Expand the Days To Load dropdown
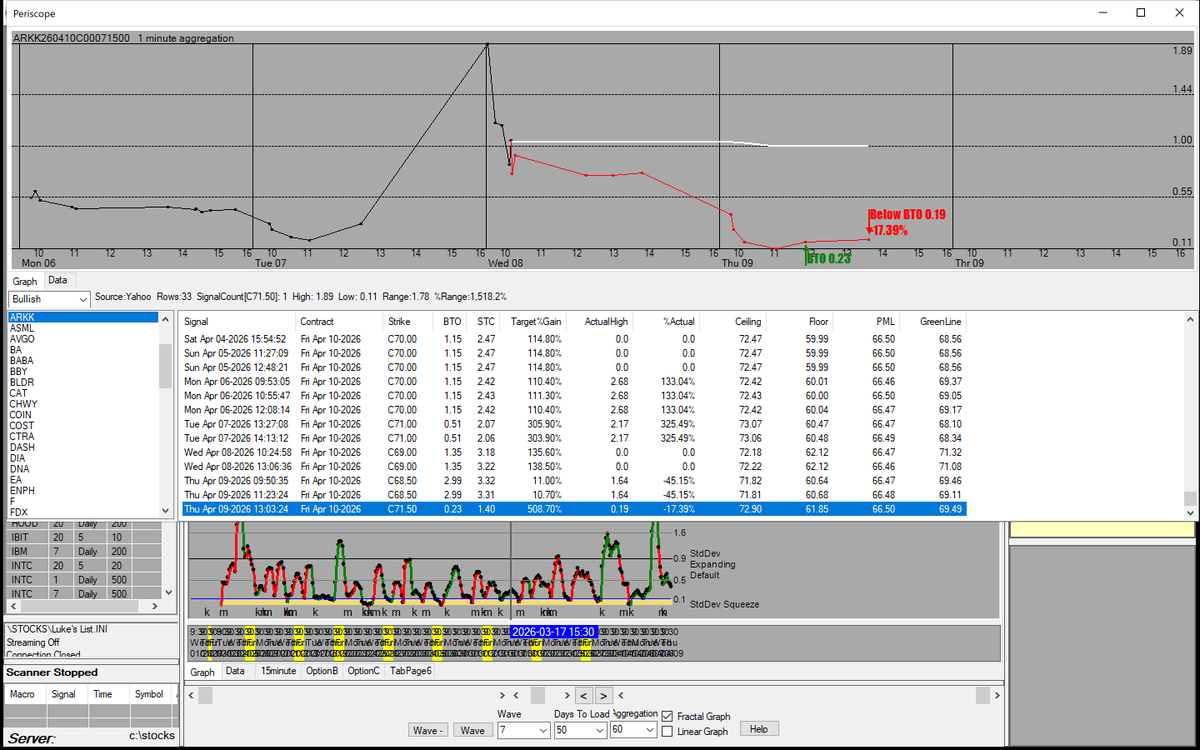This screenshot has height=750, width=1200. (580, 730)
